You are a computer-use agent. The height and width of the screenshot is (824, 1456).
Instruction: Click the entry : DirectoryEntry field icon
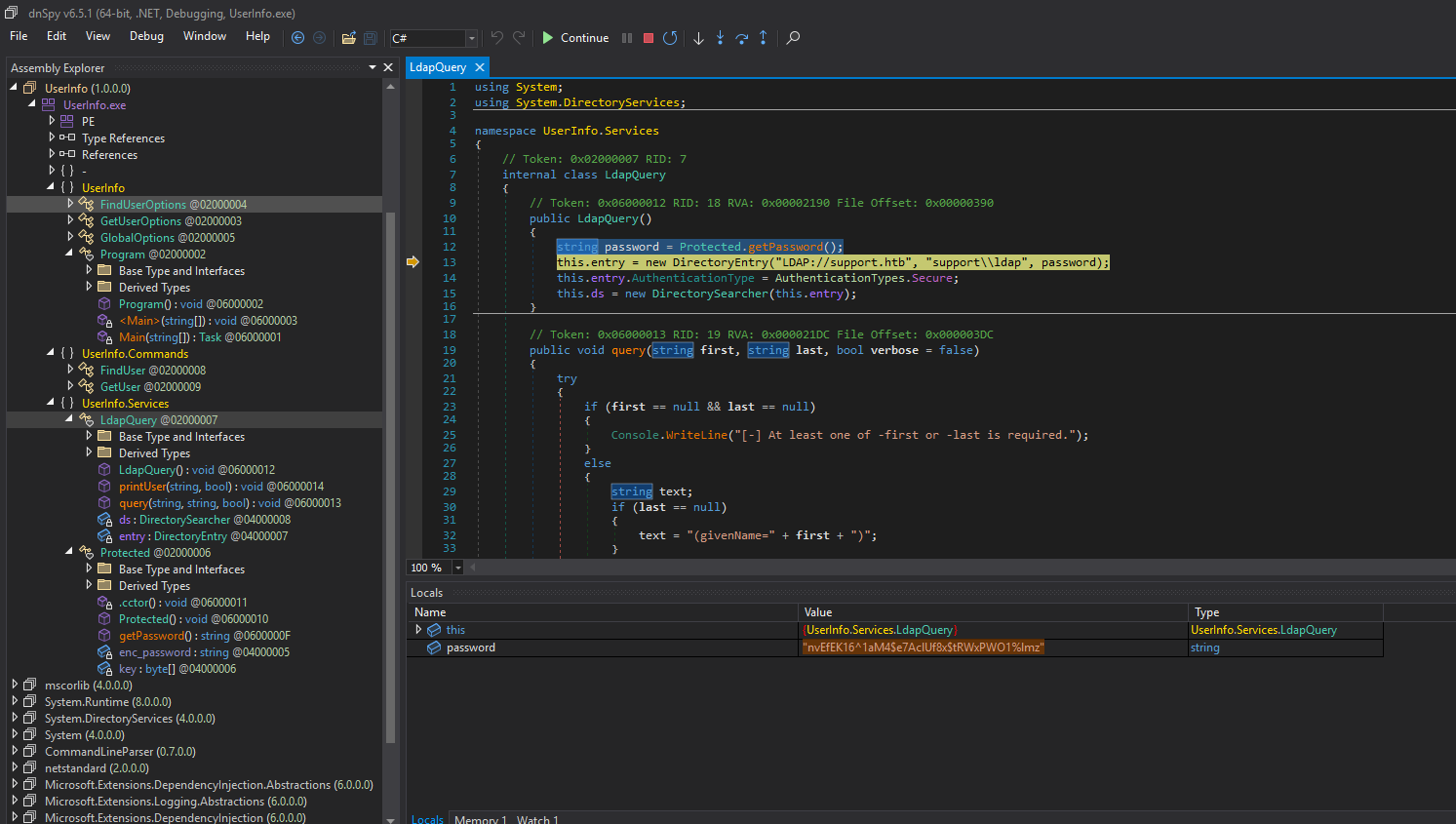104,536
